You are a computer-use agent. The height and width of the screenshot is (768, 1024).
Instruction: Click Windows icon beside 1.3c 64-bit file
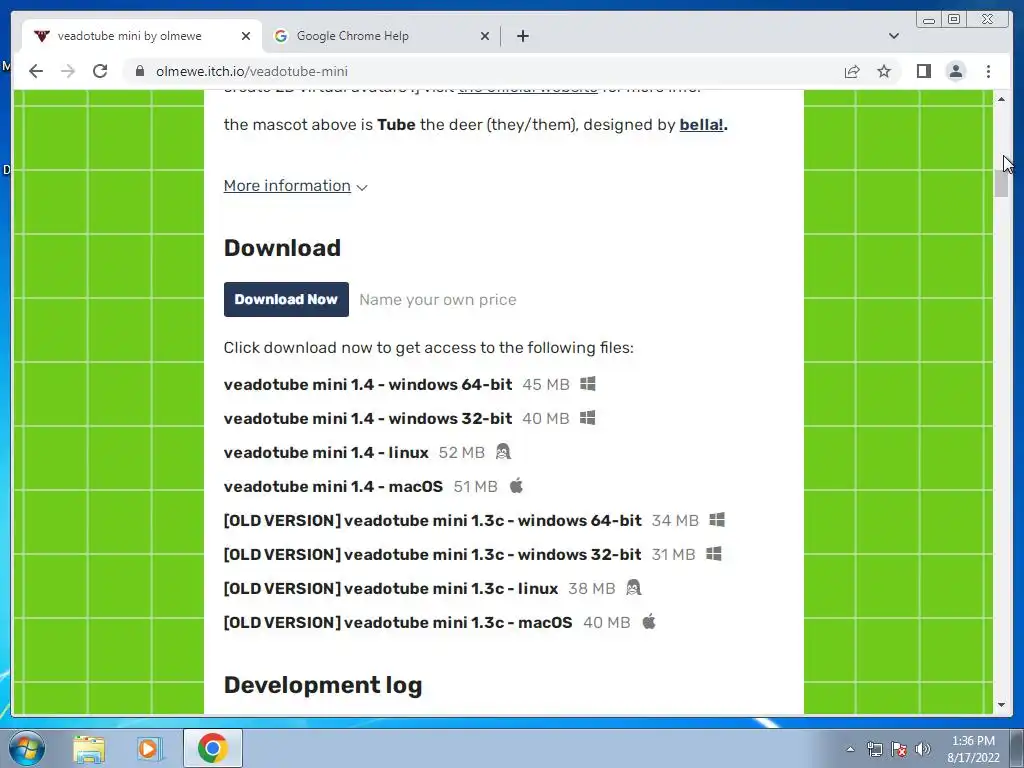tap(717, 519)
